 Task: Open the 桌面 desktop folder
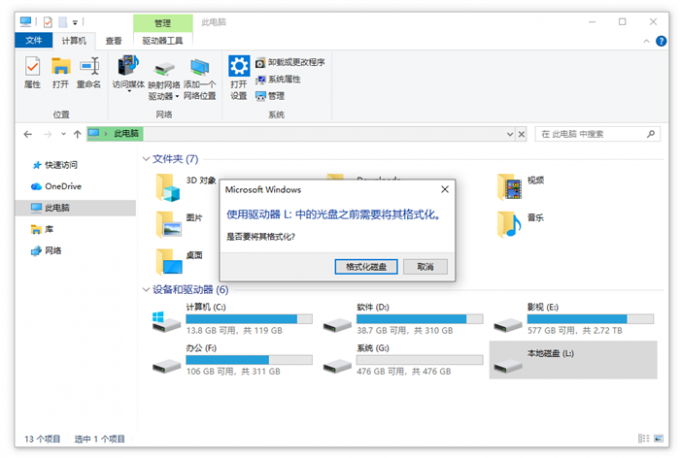[179, 261]
